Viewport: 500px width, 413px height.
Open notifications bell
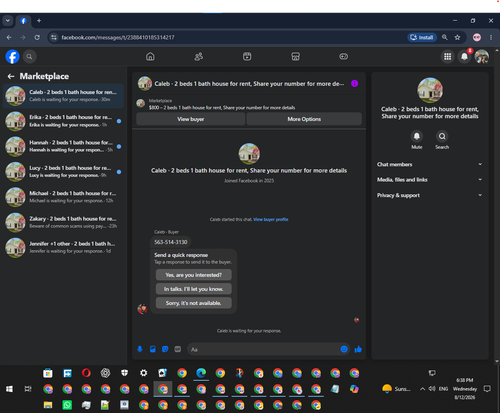(464, 57)
